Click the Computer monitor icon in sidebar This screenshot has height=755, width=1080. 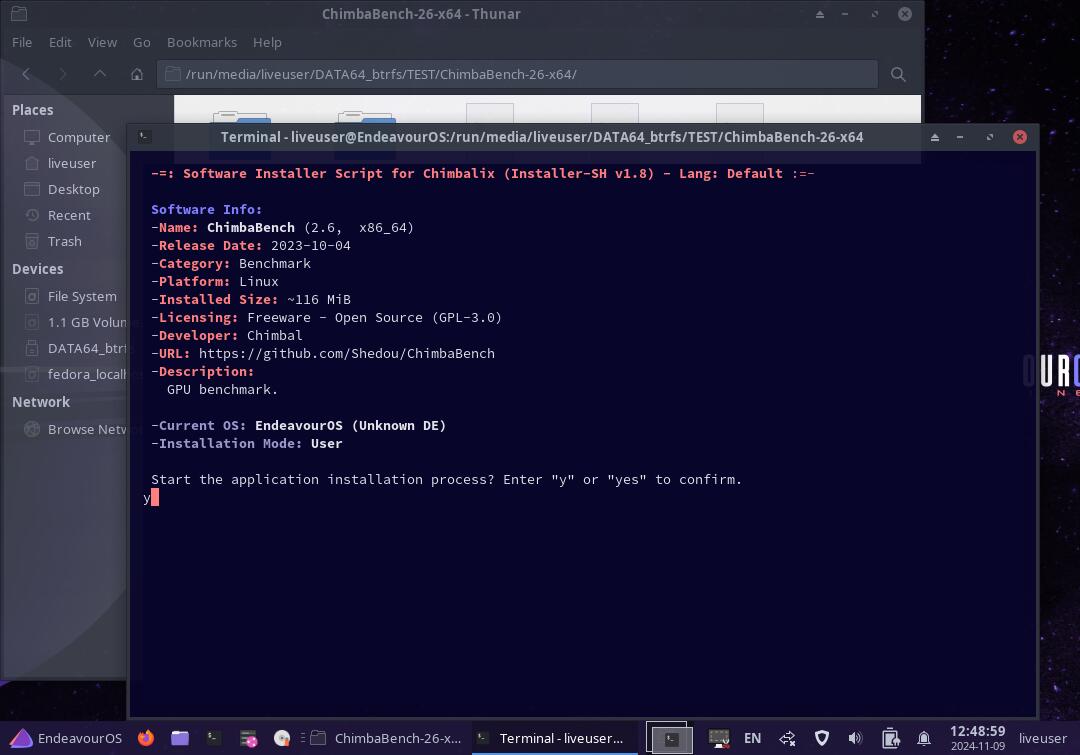pyautogui.click(x=32, y=137)
